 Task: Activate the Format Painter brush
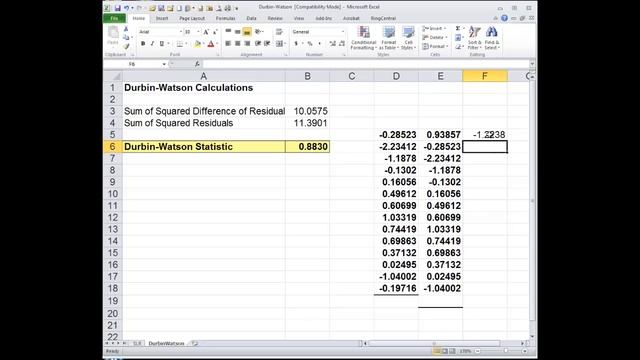(x=126, y=46)
